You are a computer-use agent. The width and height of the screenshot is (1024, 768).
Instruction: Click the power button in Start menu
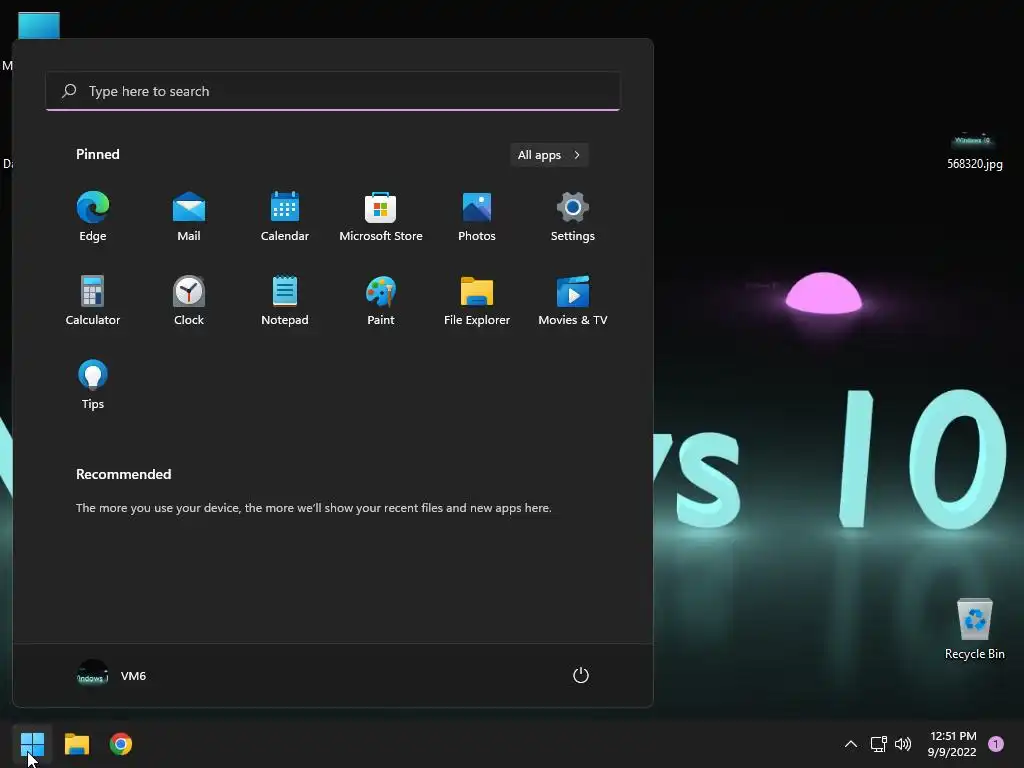(581, 675)
